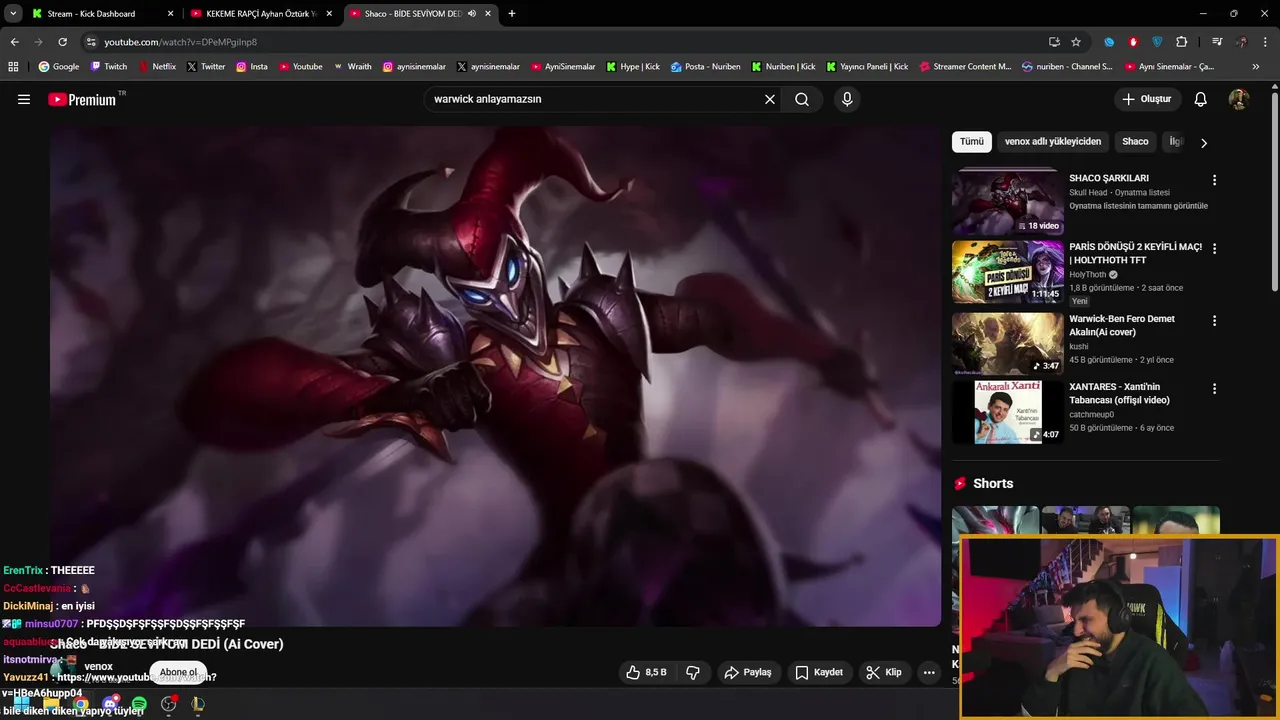Image resolution: width=1280 pixels, height=720 pixels.
Task: Open a new browser tab
Action: (x=512, y=14)
